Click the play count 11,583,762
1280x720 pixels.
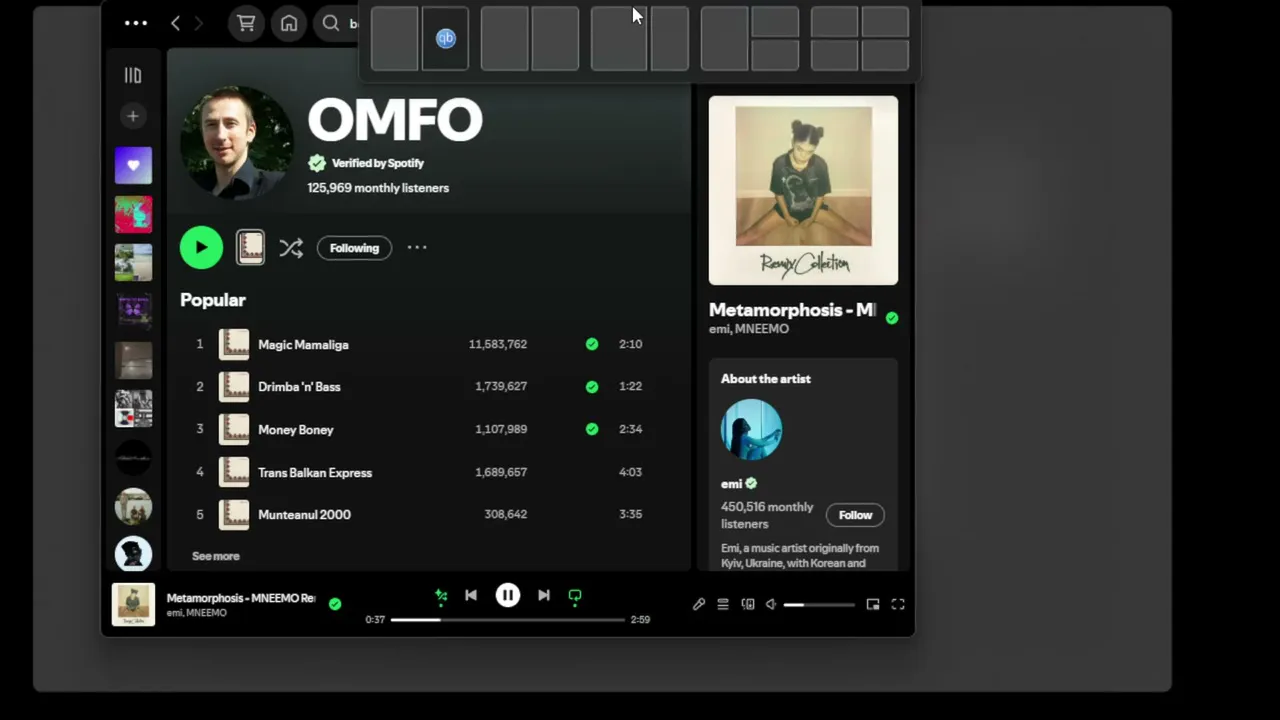(498, 344)
